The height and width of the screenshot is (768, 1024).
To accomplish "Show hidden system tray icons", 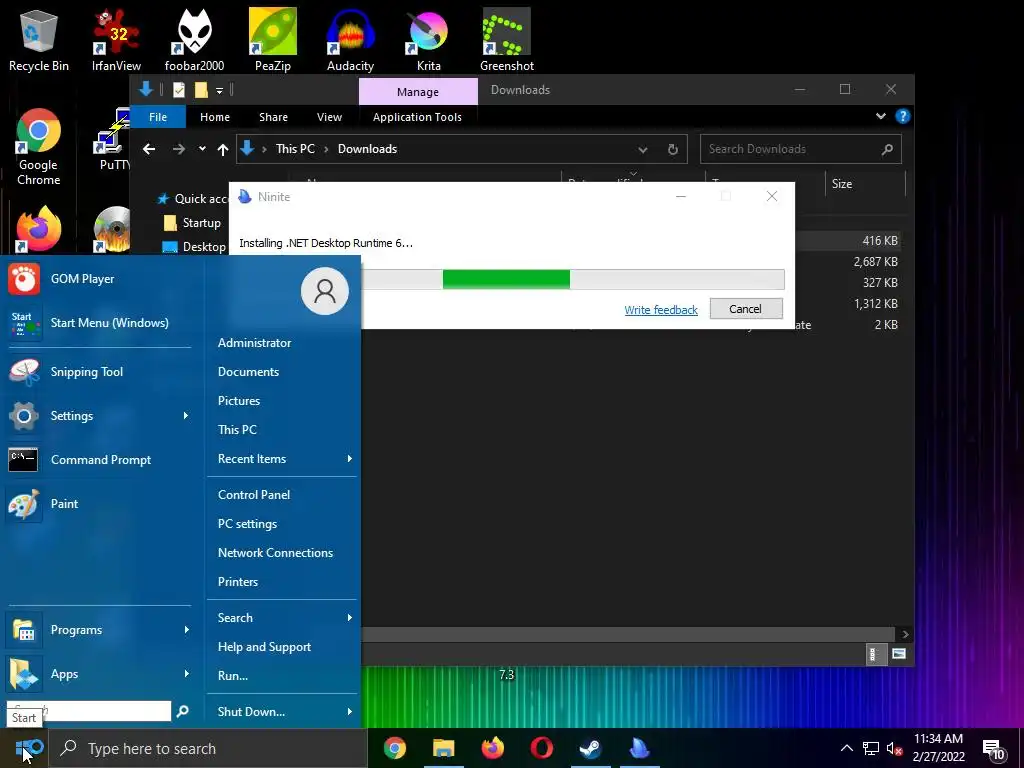I will click(846, 748).
